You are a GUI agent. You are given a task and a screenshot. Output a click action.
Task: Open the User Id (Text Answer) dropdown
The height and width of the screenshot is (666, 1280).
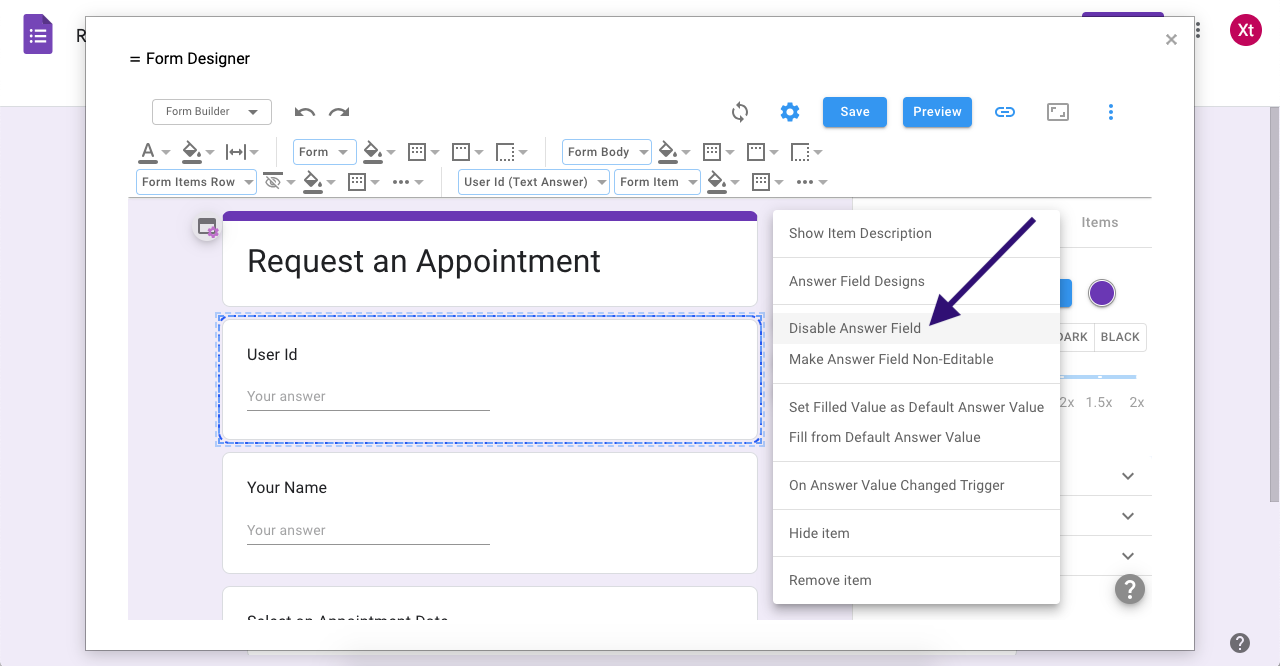click(x=534, y=182)
